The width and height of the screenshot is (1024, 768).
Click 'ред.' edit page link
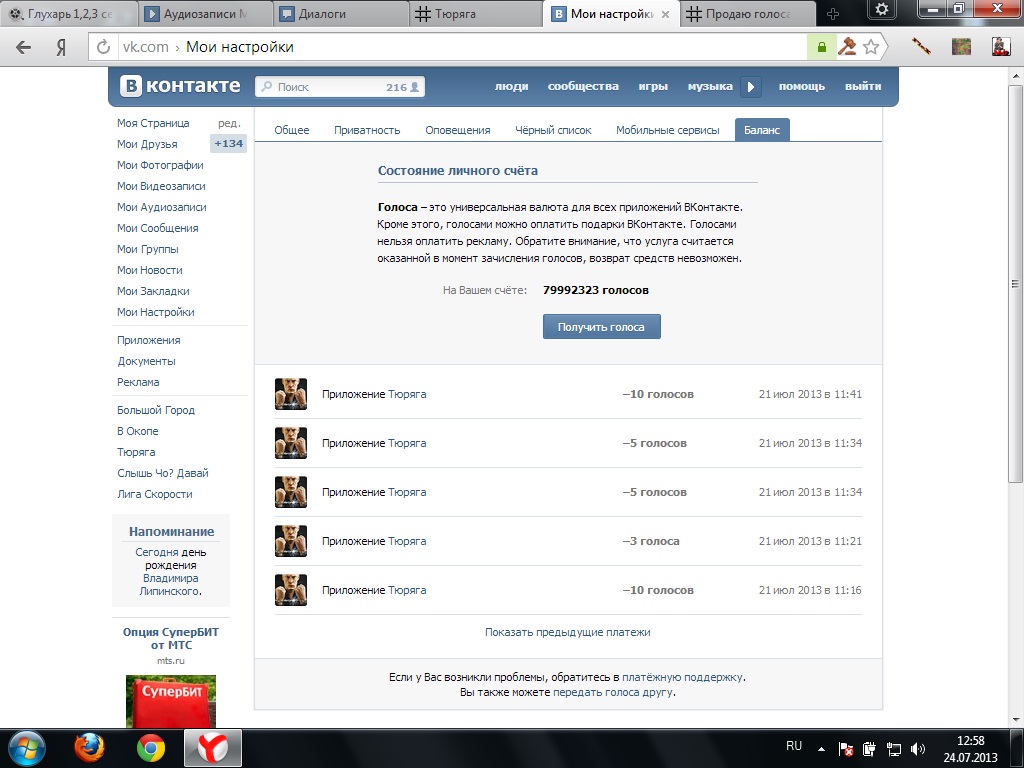(229, 123)
